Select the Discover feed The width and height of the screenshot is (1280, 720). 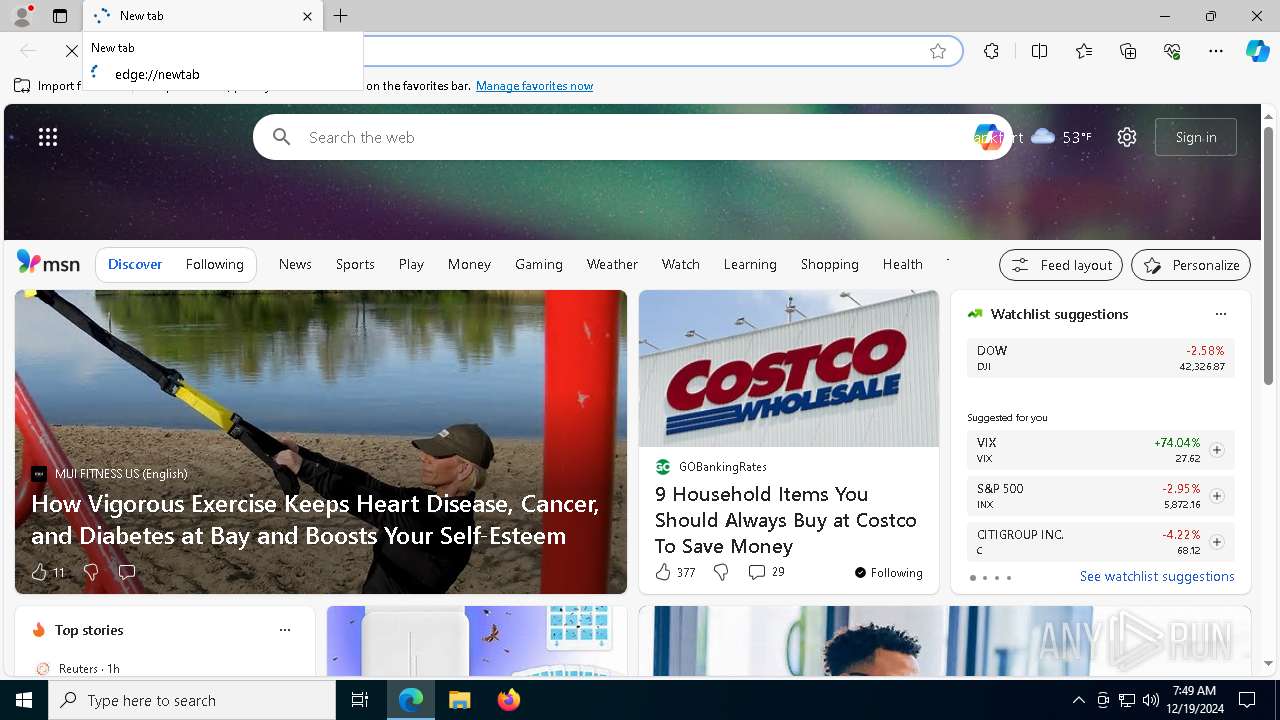[135, 264]
